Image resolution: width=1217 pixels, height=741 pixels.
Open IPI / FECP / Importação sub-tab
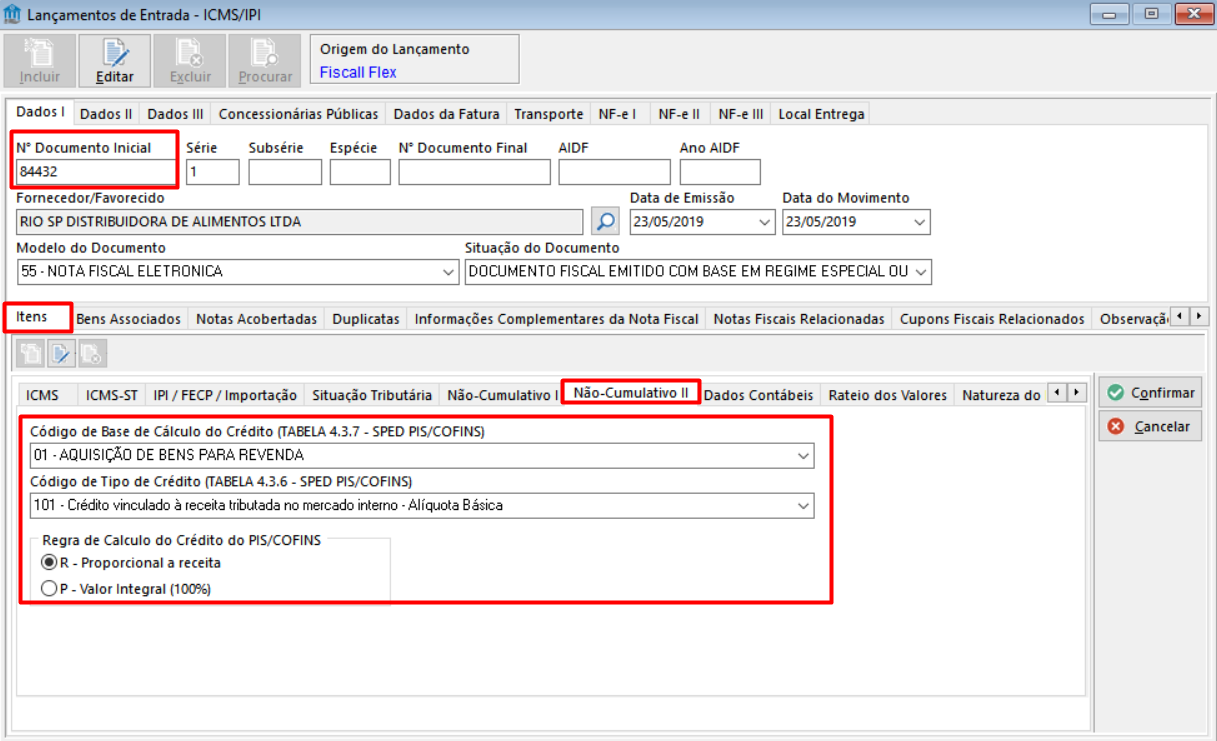click(225, 395)
